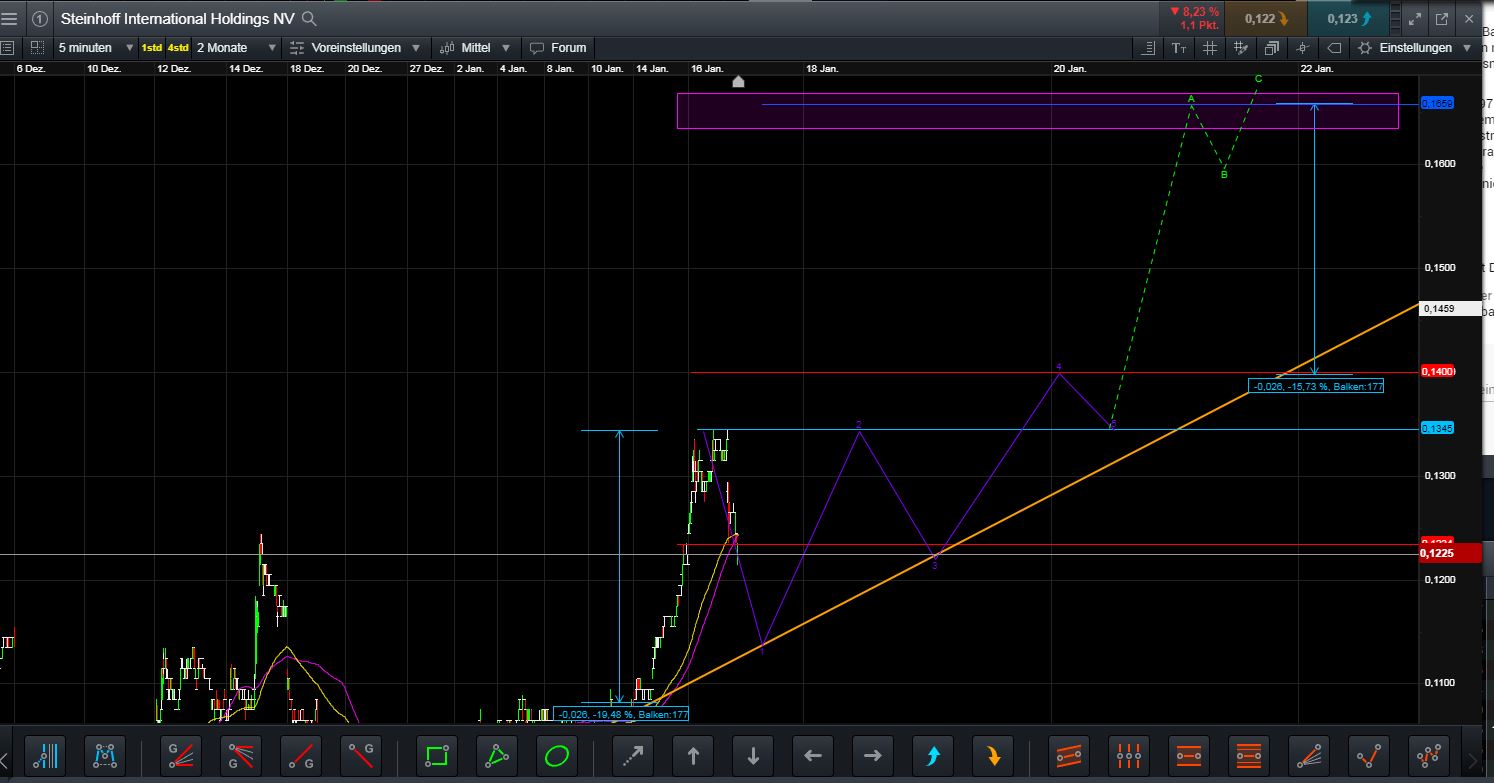Viewport: 1494px width, 783px height.
Task: Select the blue bullish signal arrow tool
Action: [933, 756]
